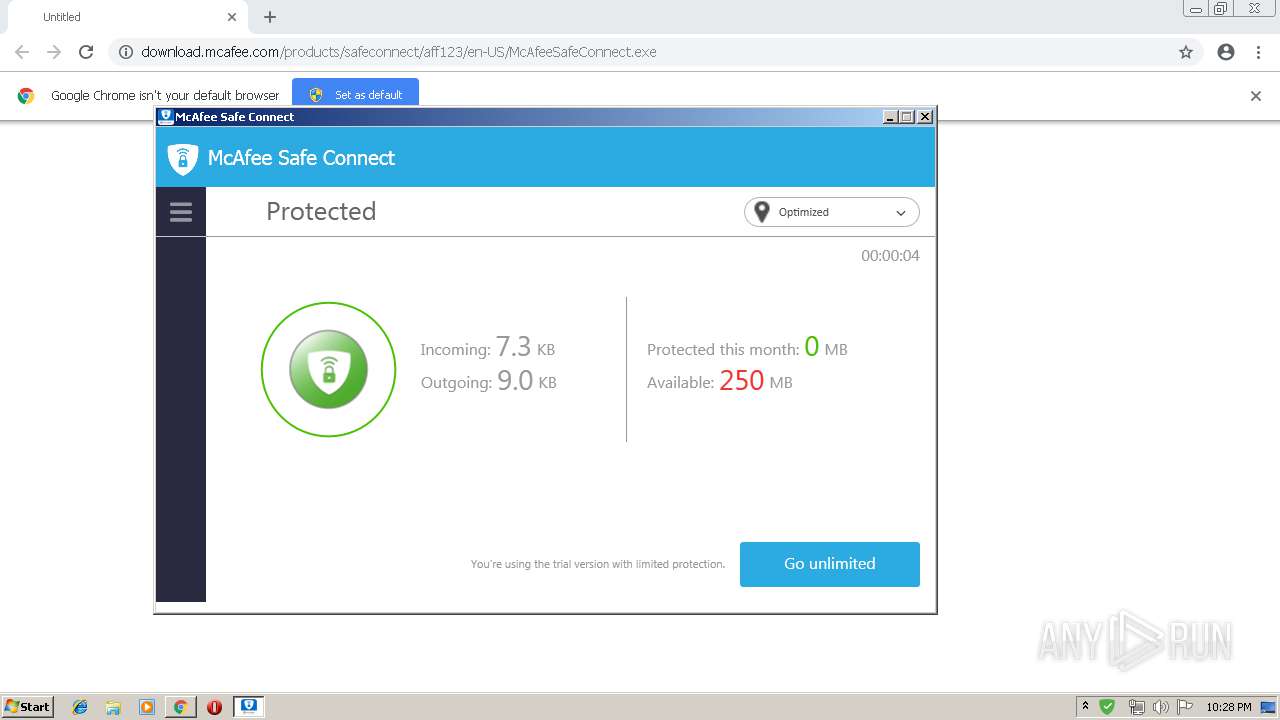The width and height of the screenshot is (1280, 720).
Task: Reload the page in Chrome
Action: coord(86,52)
